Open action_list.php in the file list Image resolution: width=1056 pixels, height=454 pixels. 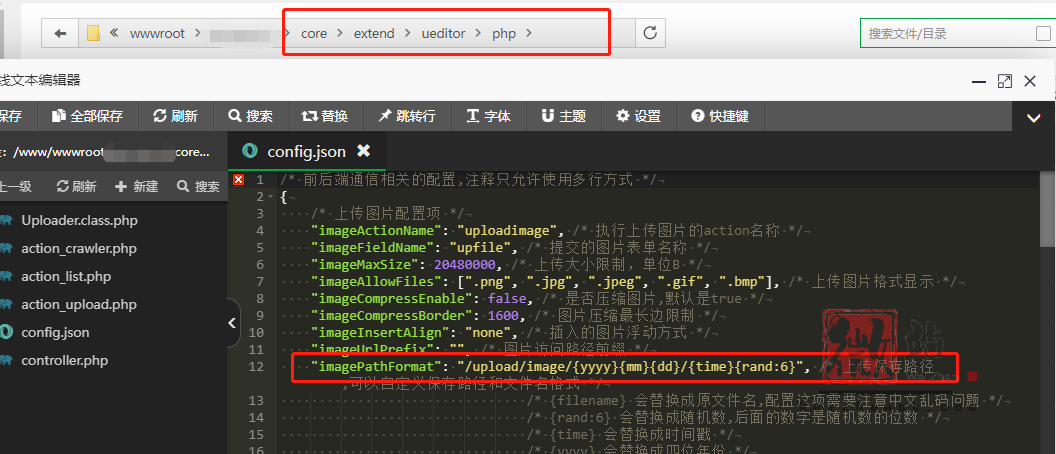pos(66,276)
